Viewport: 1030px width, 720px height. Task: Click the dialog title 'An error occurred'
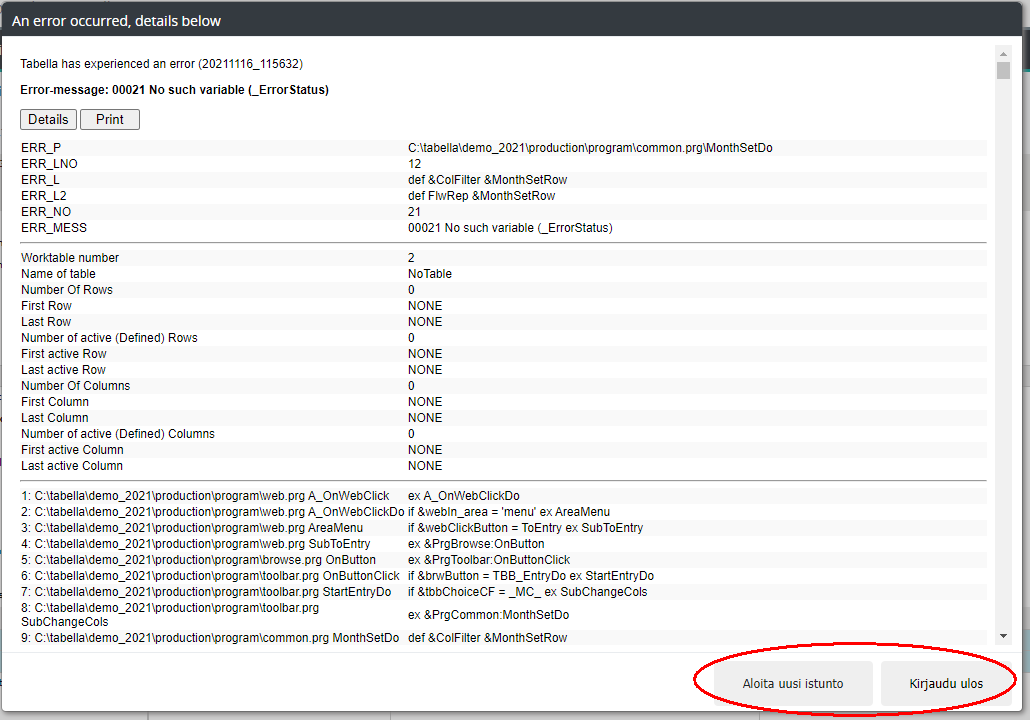point(117,20)
